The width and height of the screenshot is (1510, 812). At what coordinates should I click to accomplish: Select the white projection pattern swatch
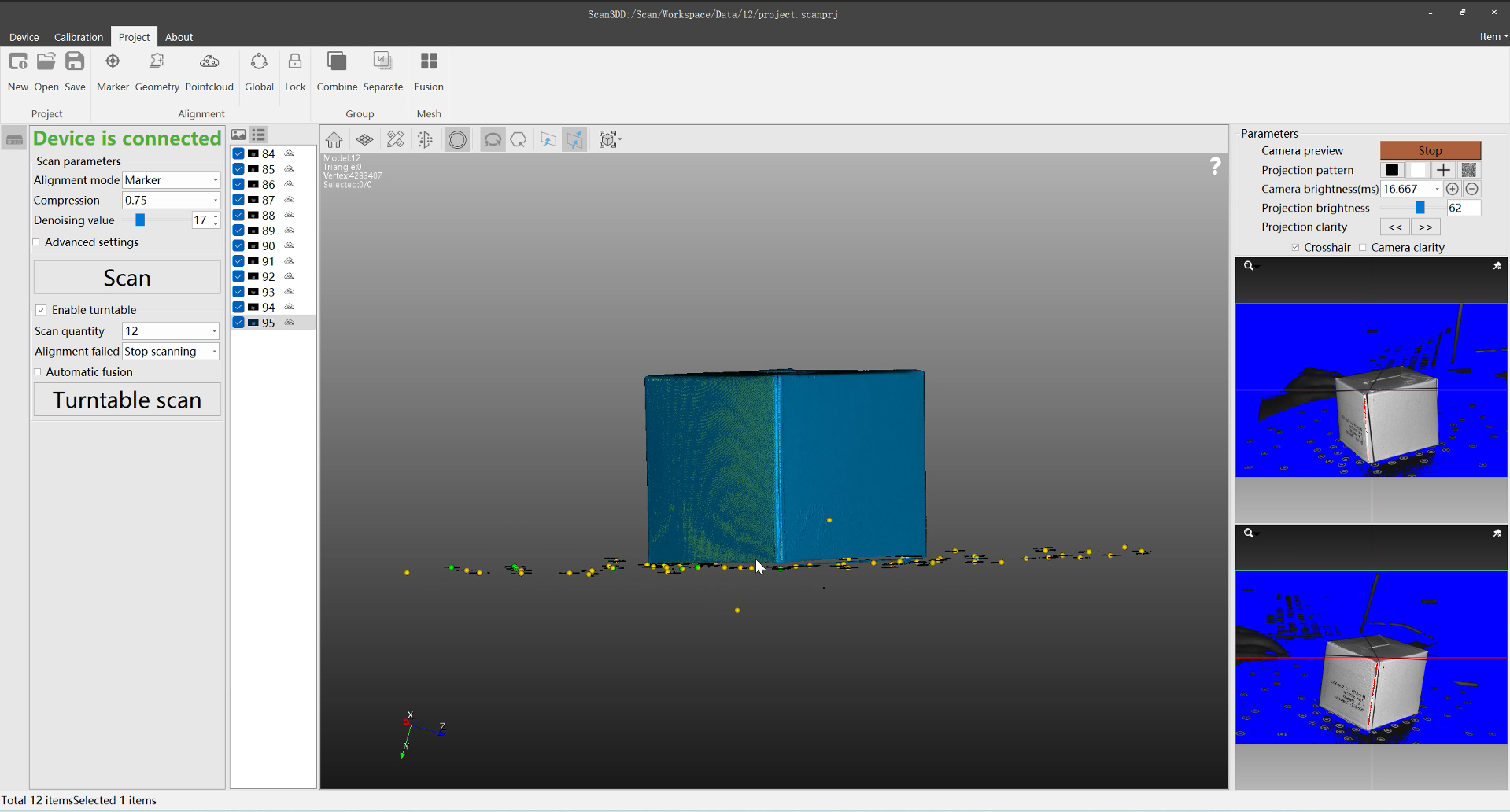click(x=1418, y=170)
